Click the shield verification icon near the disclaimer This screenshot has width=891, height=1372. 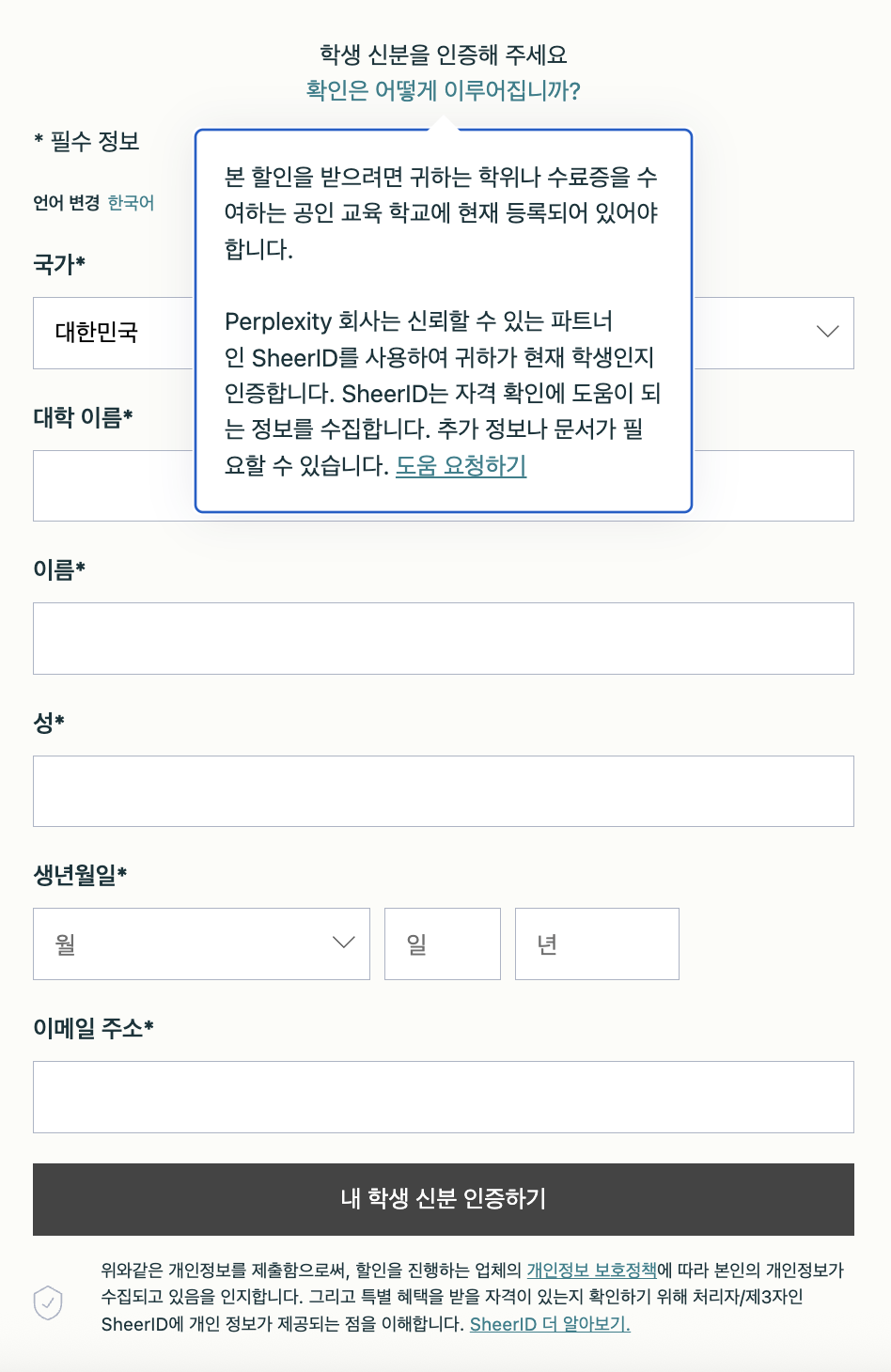(x=47, y=1303)
